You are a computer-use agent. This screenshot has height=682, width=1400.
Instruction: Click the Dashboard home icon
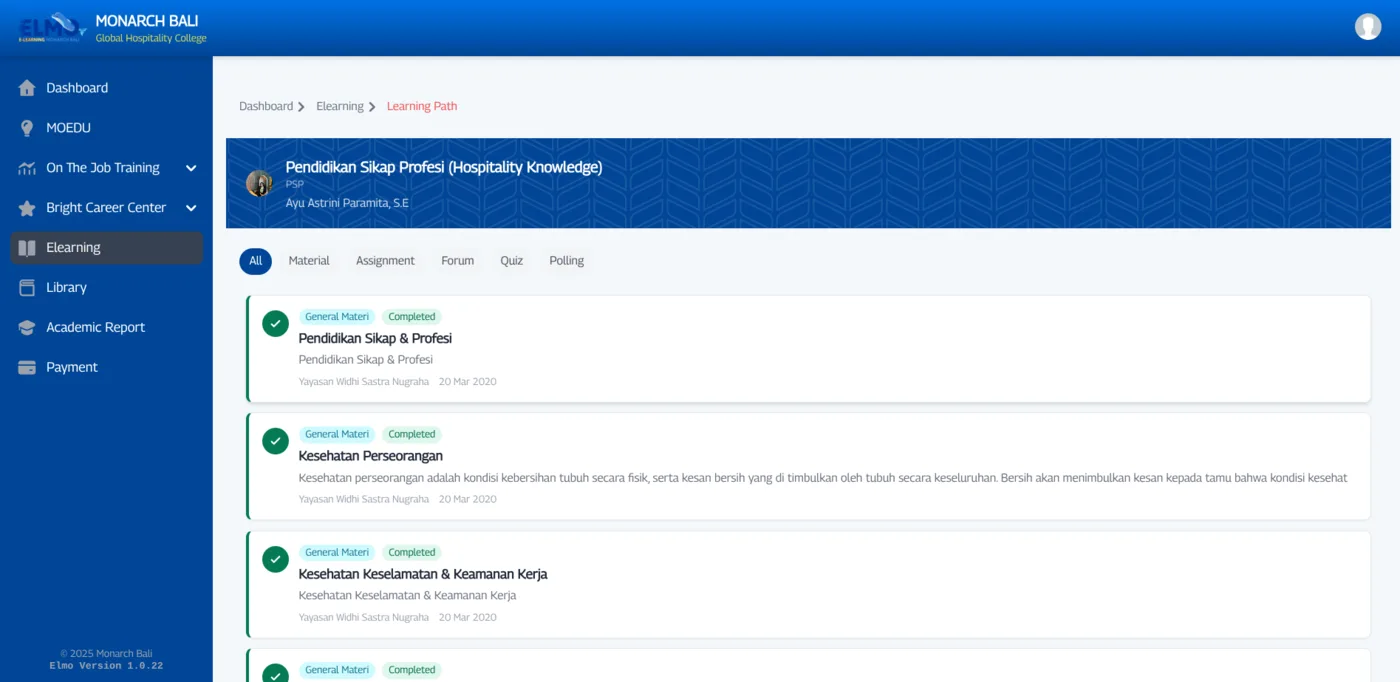[x=27, y=88]
